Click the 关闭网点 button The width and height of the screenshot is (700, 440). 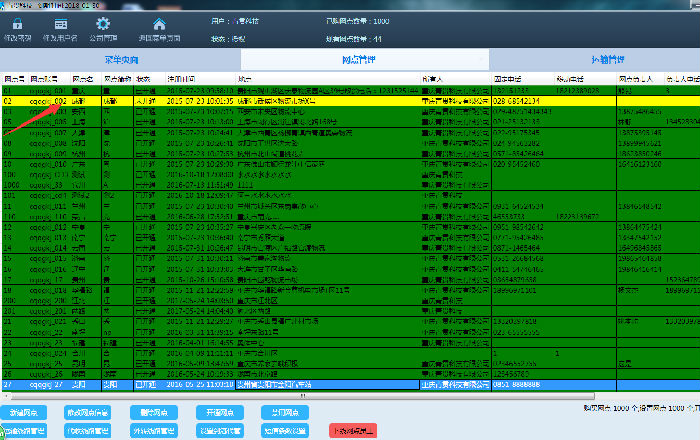click(281, 412)
